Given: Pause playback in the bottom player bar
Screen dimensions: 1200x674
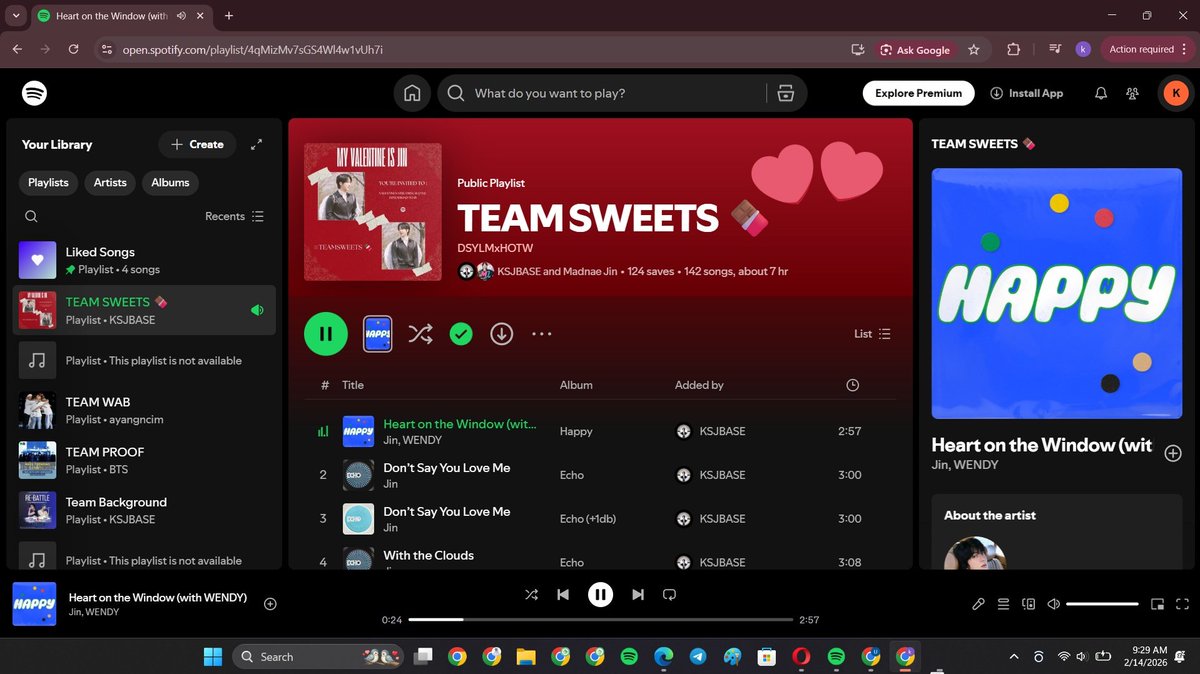Looking at the screenshot, I should (x=600, y=594).
